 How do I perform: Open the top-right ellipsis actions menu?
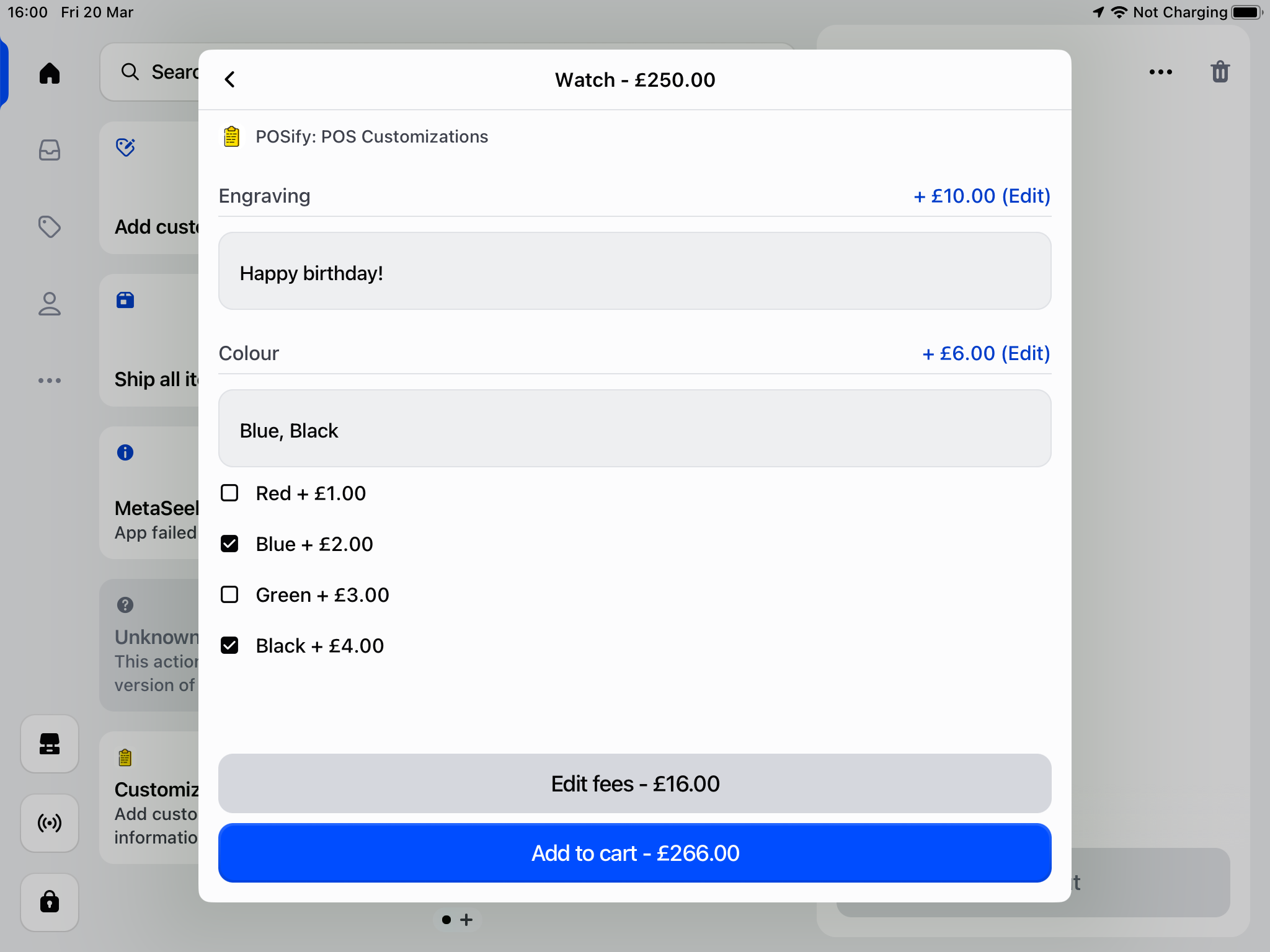point(1160,72)
